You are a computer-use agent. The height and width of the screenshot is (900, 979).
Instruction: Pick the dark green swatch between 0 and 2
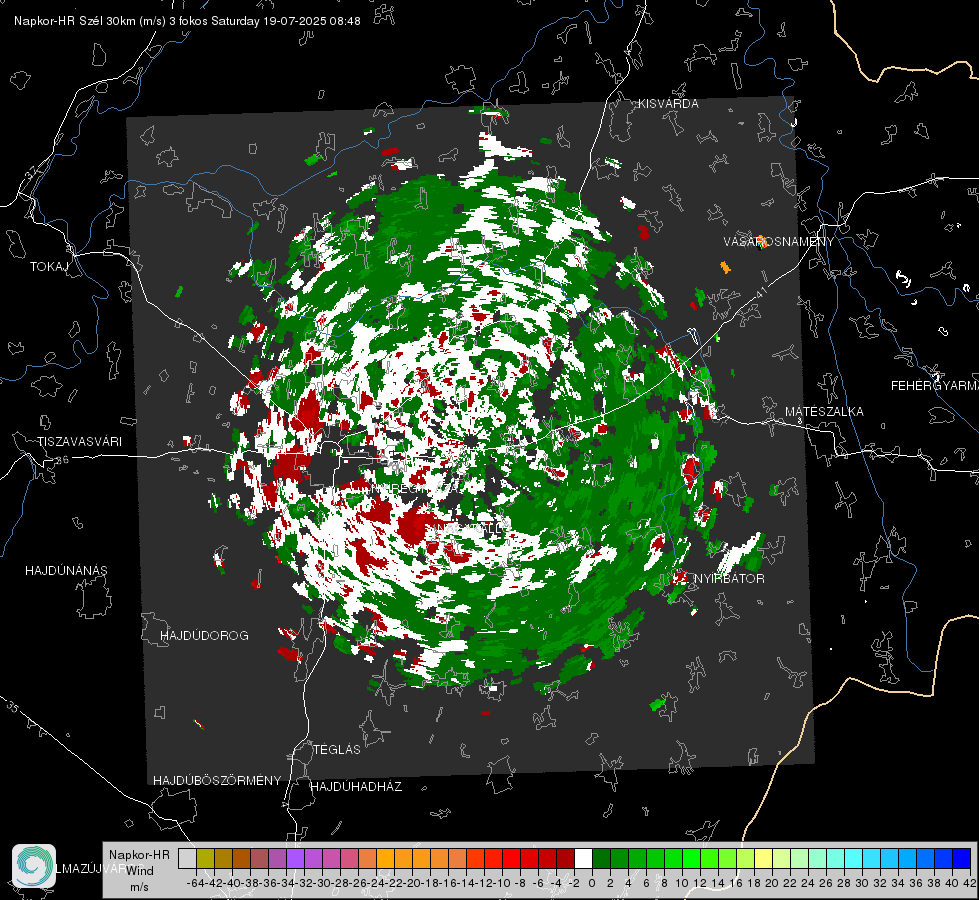pyautogui.click(x=601, y=858)
